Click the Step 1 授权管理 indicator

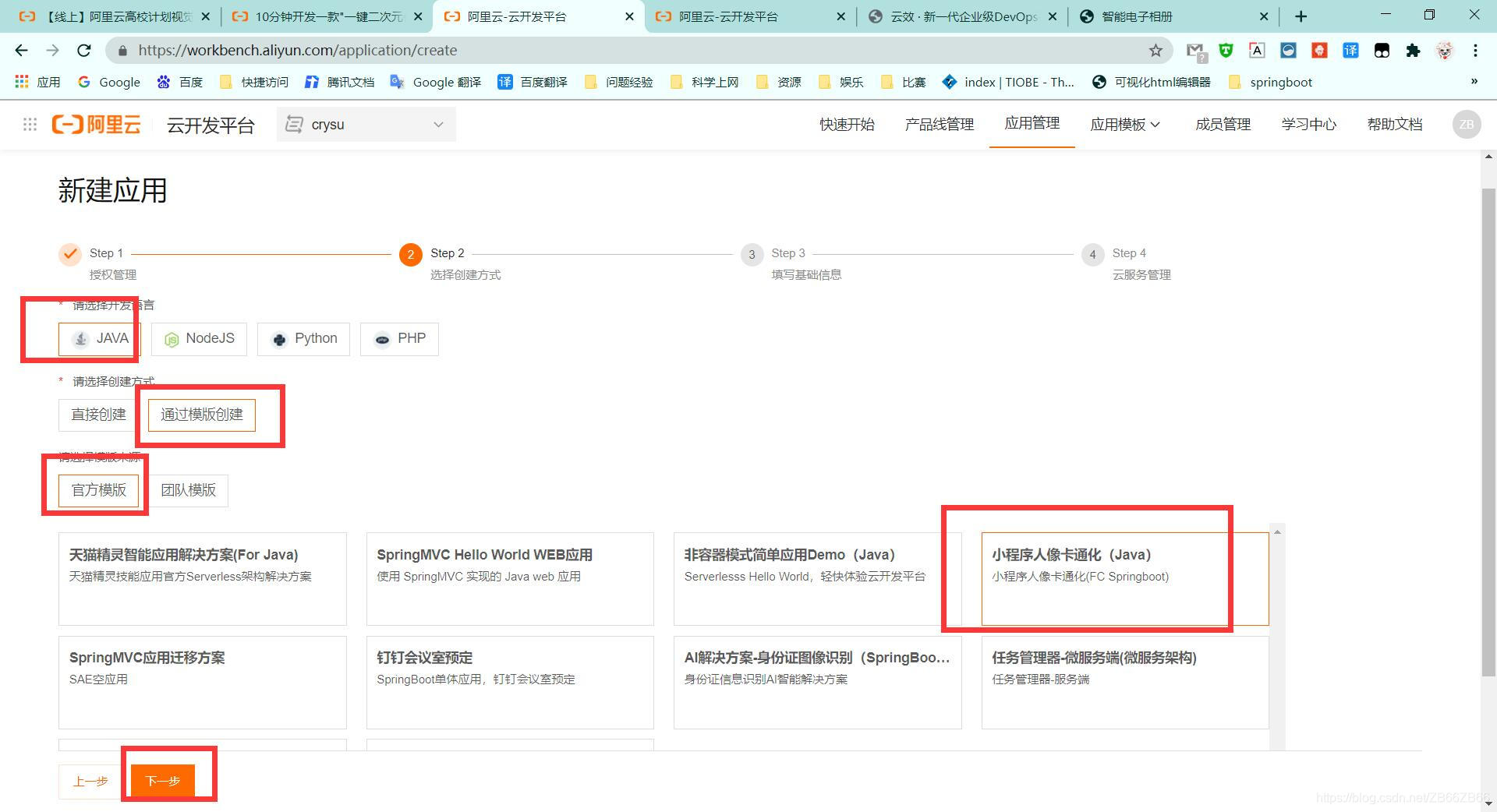[99, 263]
